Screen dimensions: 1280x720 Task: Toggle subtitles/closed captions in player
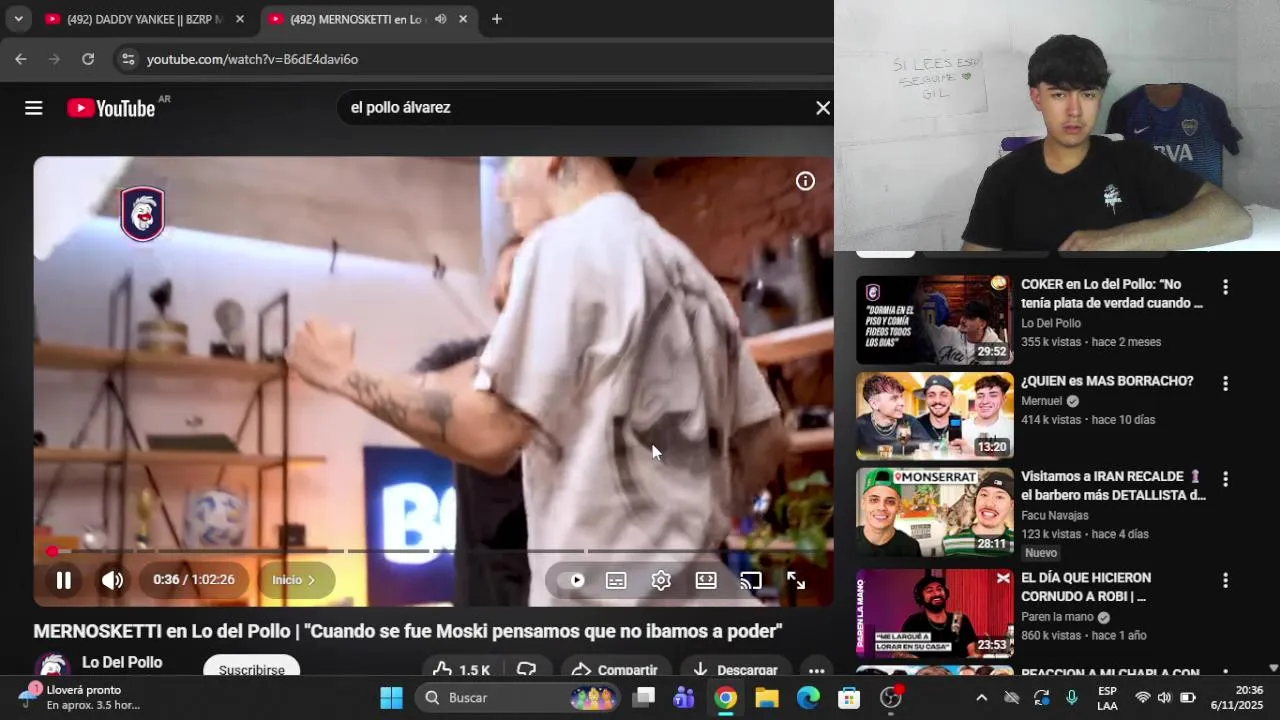pyautogui.click(x=616, y=580)
